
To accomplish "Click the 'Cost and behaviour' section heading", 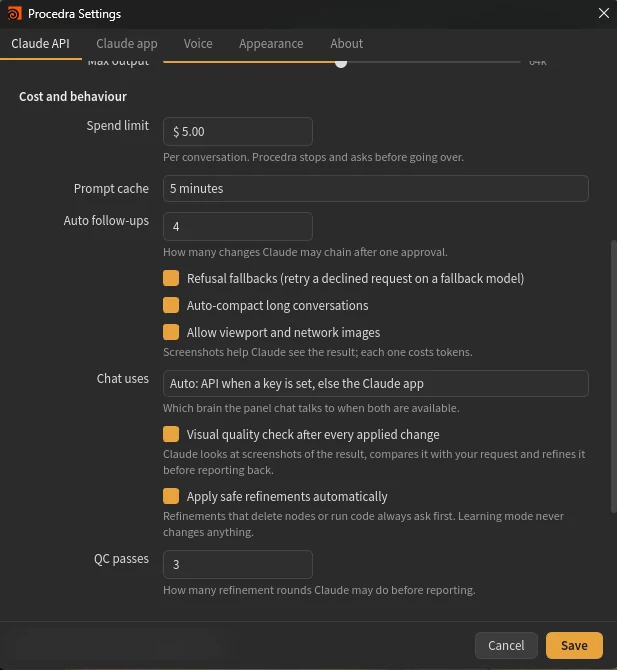I will [x=73, y=97].
